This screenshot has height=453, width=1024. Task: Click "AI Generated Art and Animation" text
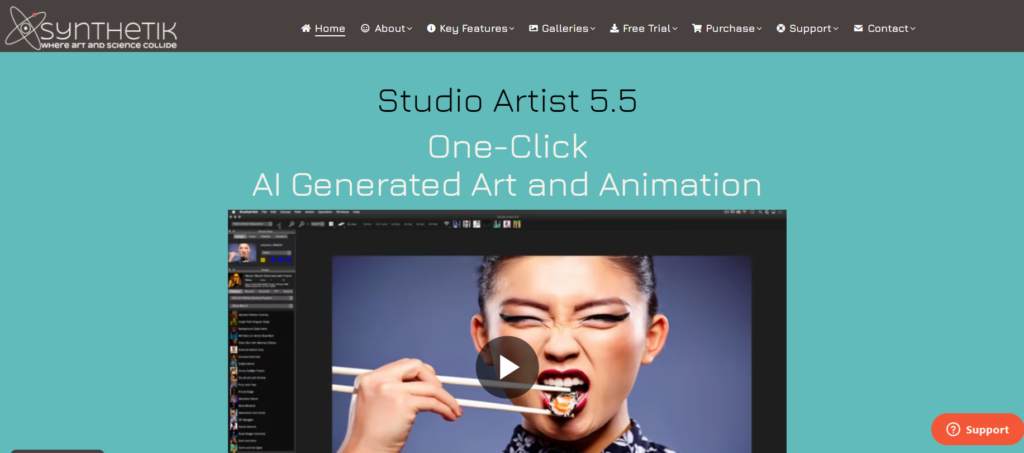pyautogui.click(x=507, y=184)
